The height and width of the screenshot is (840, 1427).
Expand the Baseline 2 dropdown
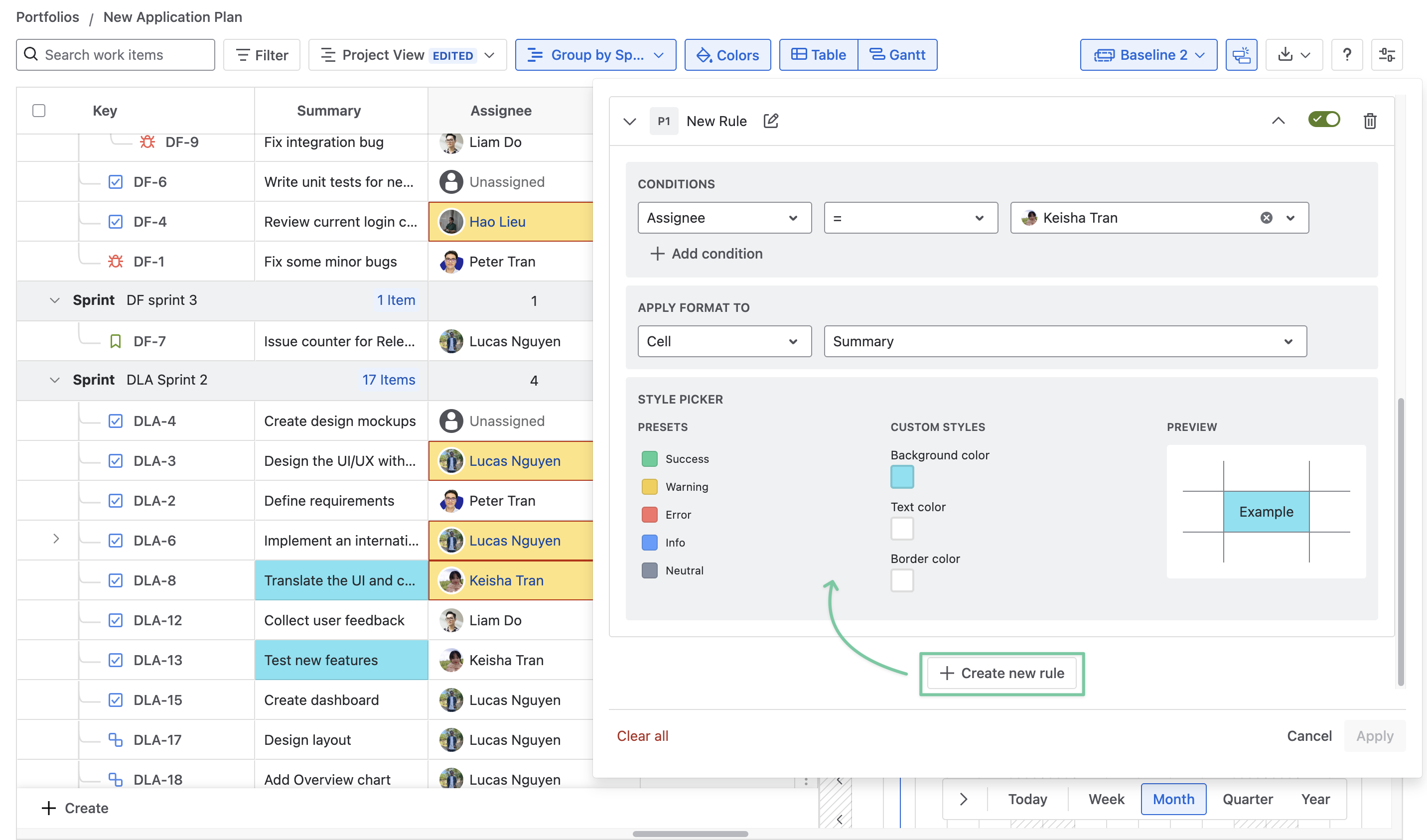(1148, 55)
